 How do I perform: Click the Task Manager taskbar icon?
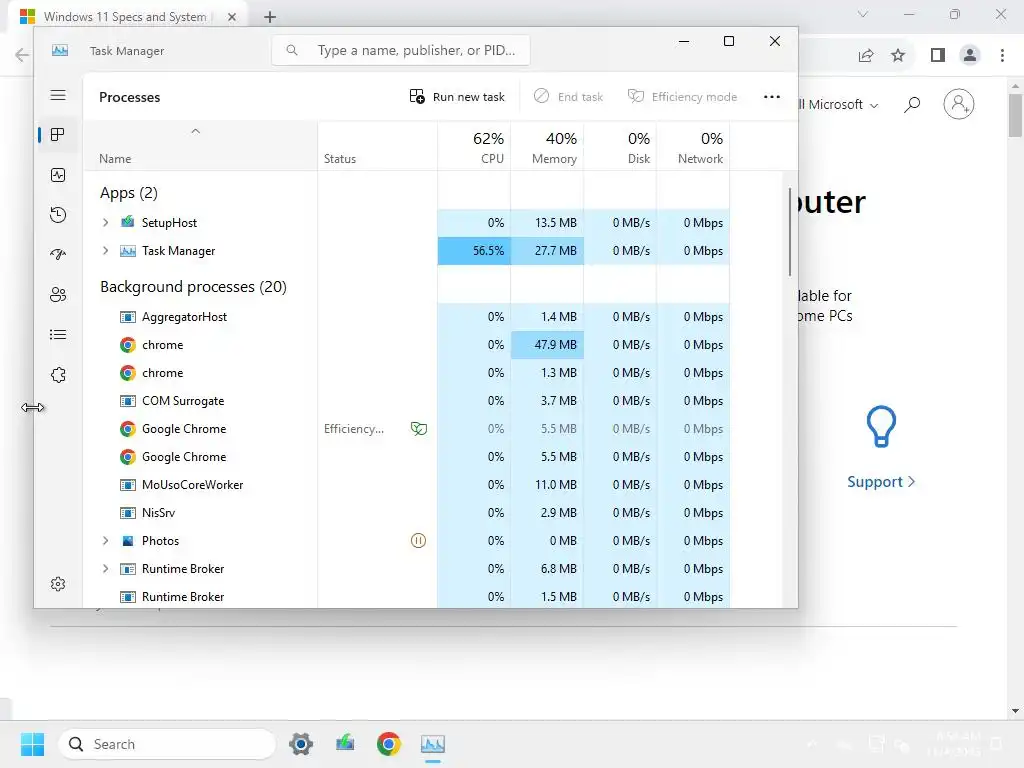click(432, 744)
